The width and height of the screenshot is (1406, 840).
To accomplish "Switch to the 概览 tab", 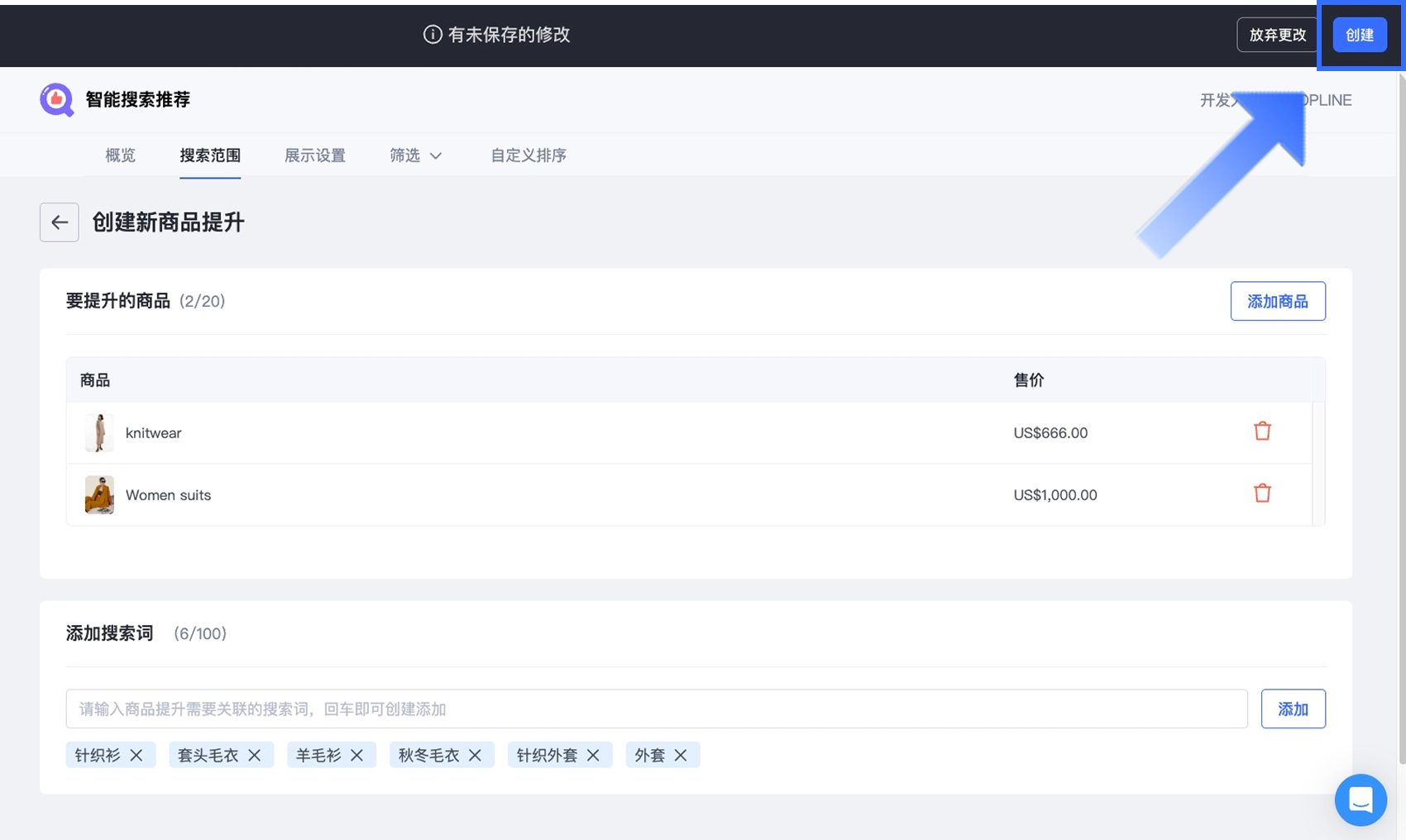I will (x=120, y=155).
